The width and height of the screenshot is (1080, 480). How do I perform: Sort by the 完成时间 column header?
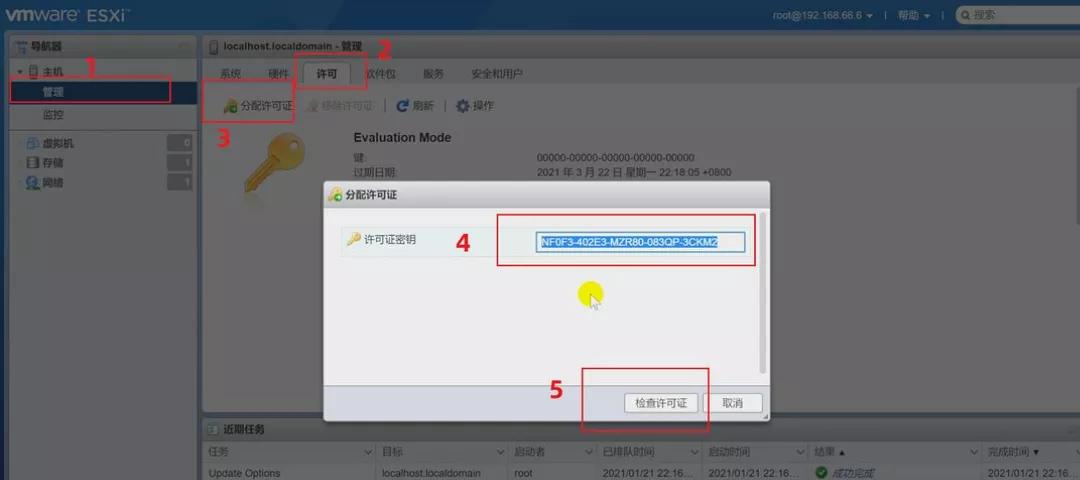1029,452
